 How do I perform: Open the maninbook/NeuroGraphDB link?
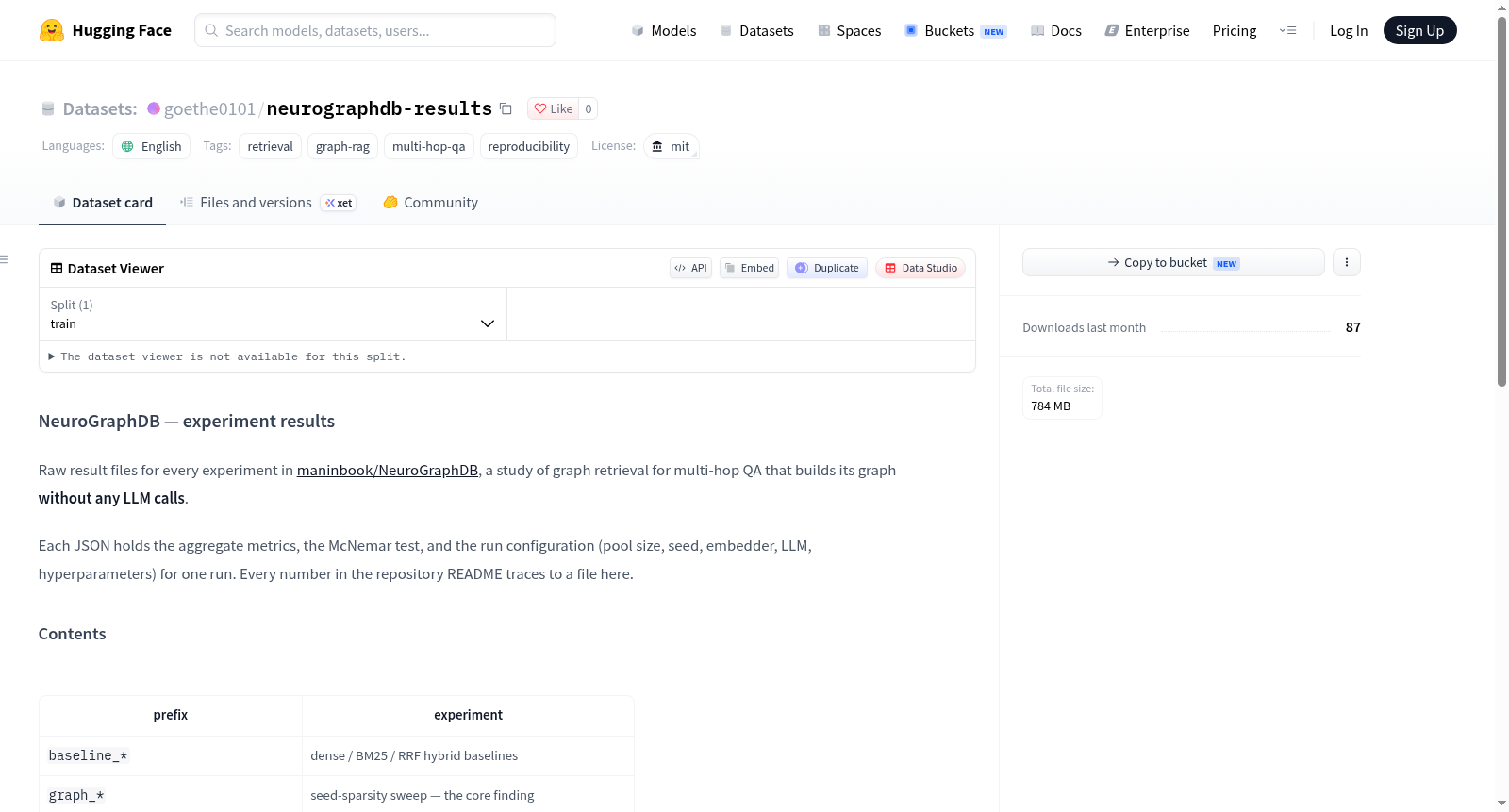click(x=388, y=471)
